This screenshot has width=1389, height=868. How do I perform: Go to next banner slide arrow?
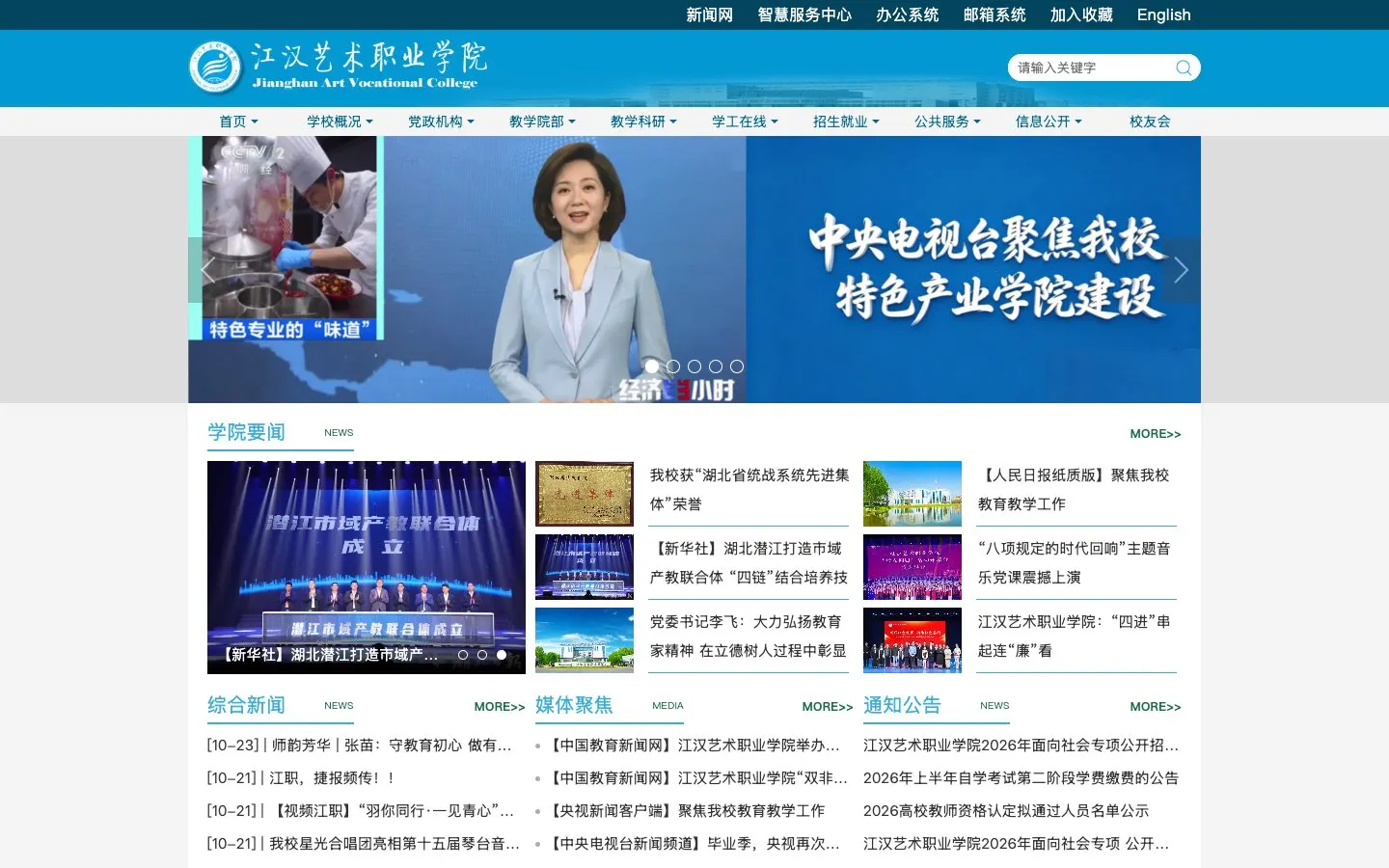1182,270
